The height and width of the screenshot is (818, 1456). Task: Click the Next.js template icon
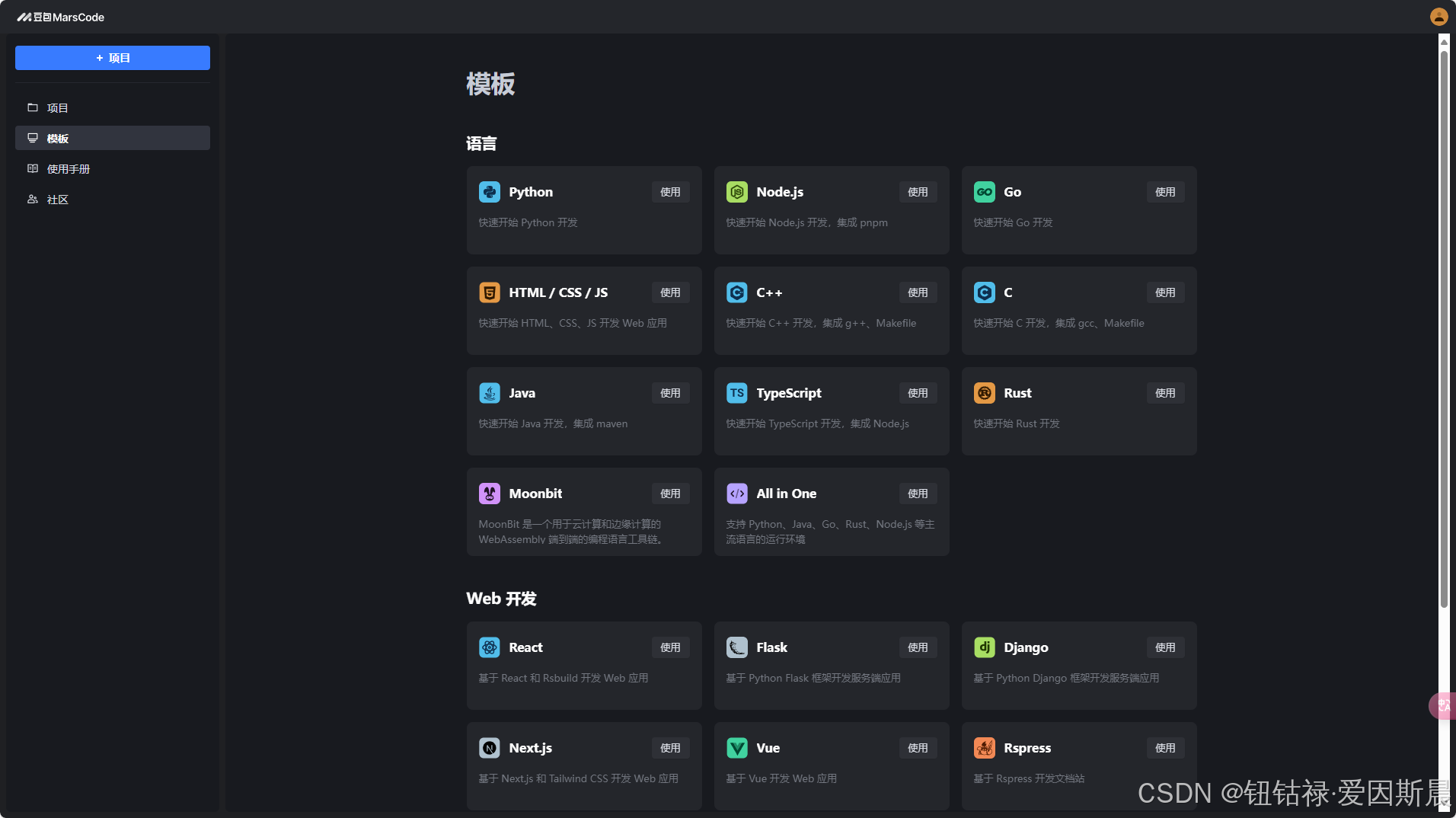(x=490, y=748)
